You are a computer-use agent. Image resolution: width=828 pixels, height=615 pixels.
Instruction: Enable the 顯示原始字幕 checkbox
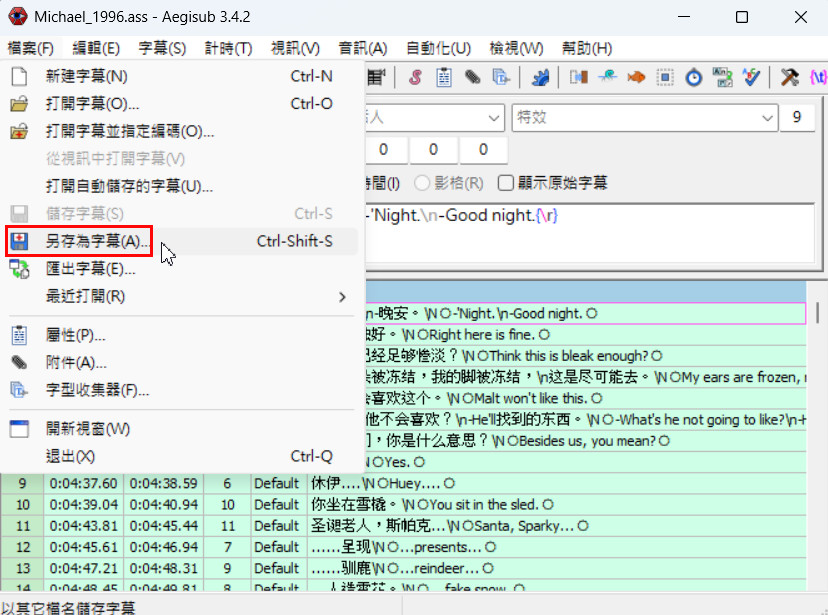(507, 183)
